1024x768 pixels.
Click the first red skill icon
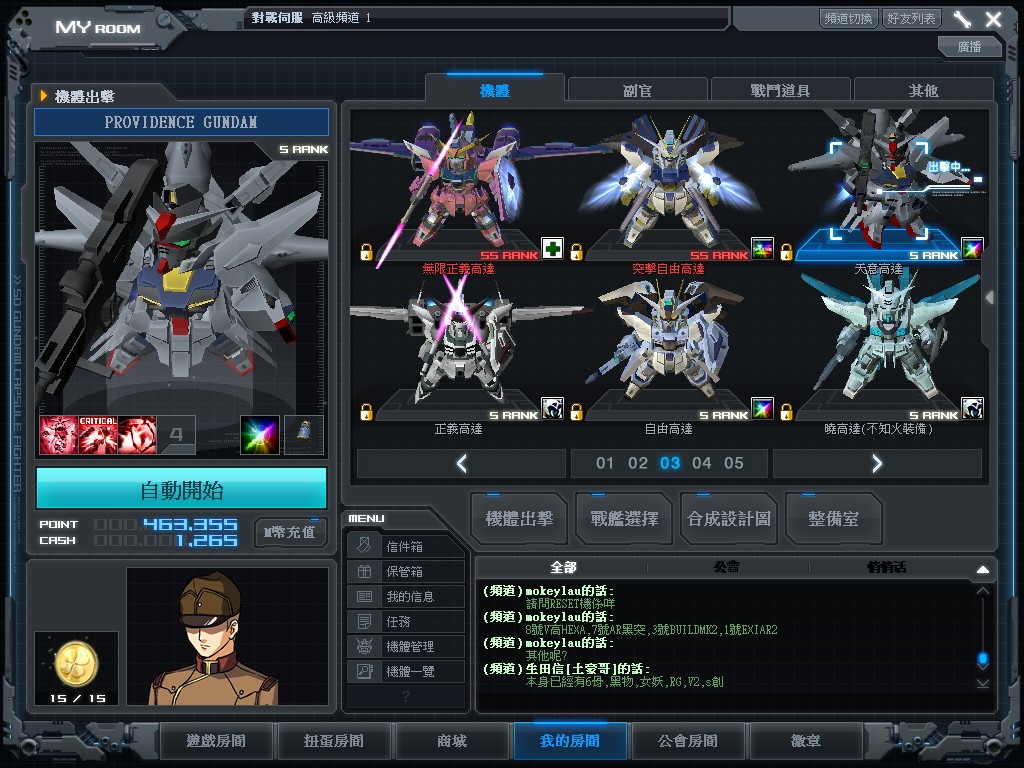(x=59, y=435)
